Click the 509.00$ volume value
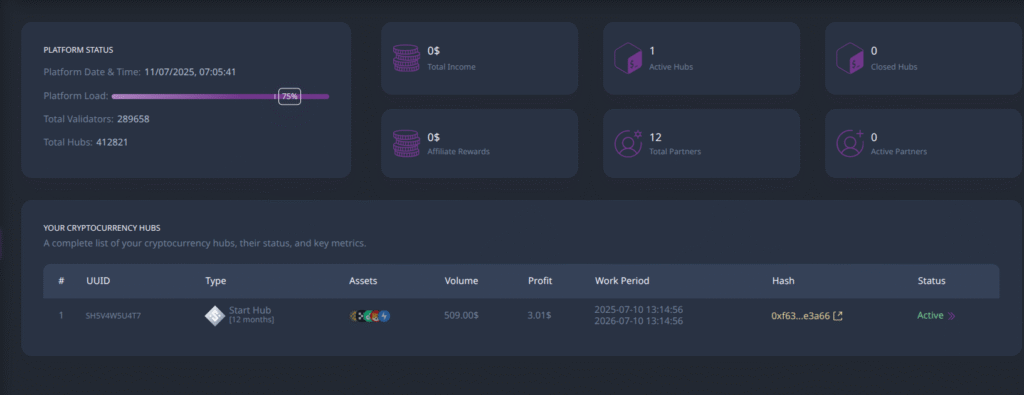The image size is (1024, 395). 461,315
